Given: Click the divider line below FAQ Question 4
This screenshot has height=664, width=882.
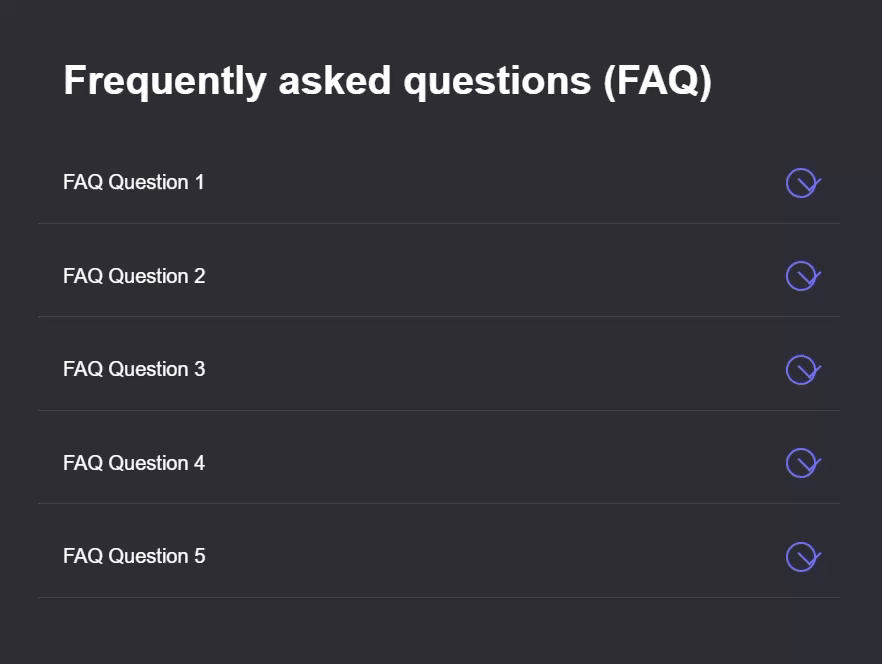Looking at the screenshot, I should coord(439,504).
